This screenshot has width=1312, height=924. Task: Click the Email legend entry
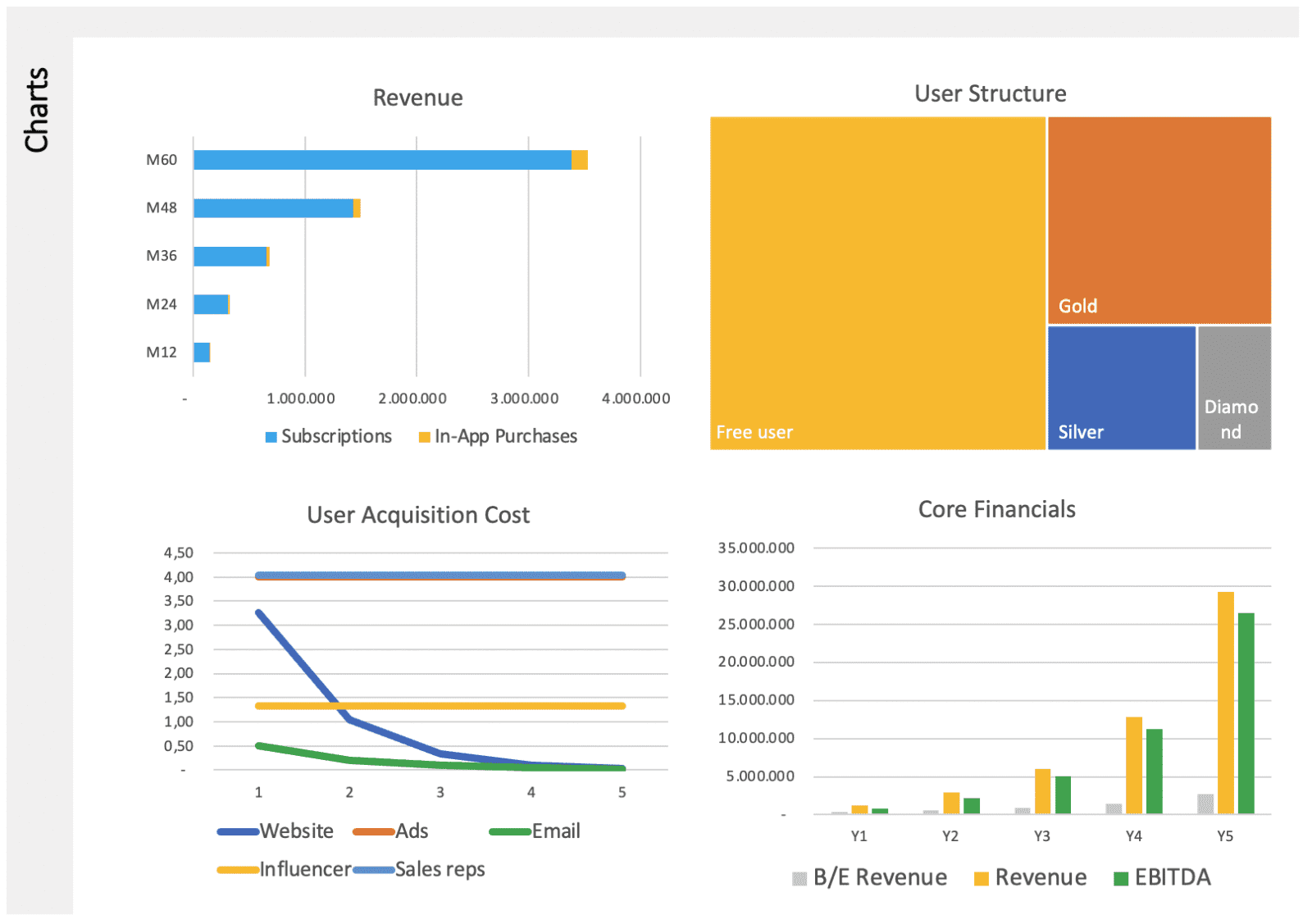coord(535,831)
